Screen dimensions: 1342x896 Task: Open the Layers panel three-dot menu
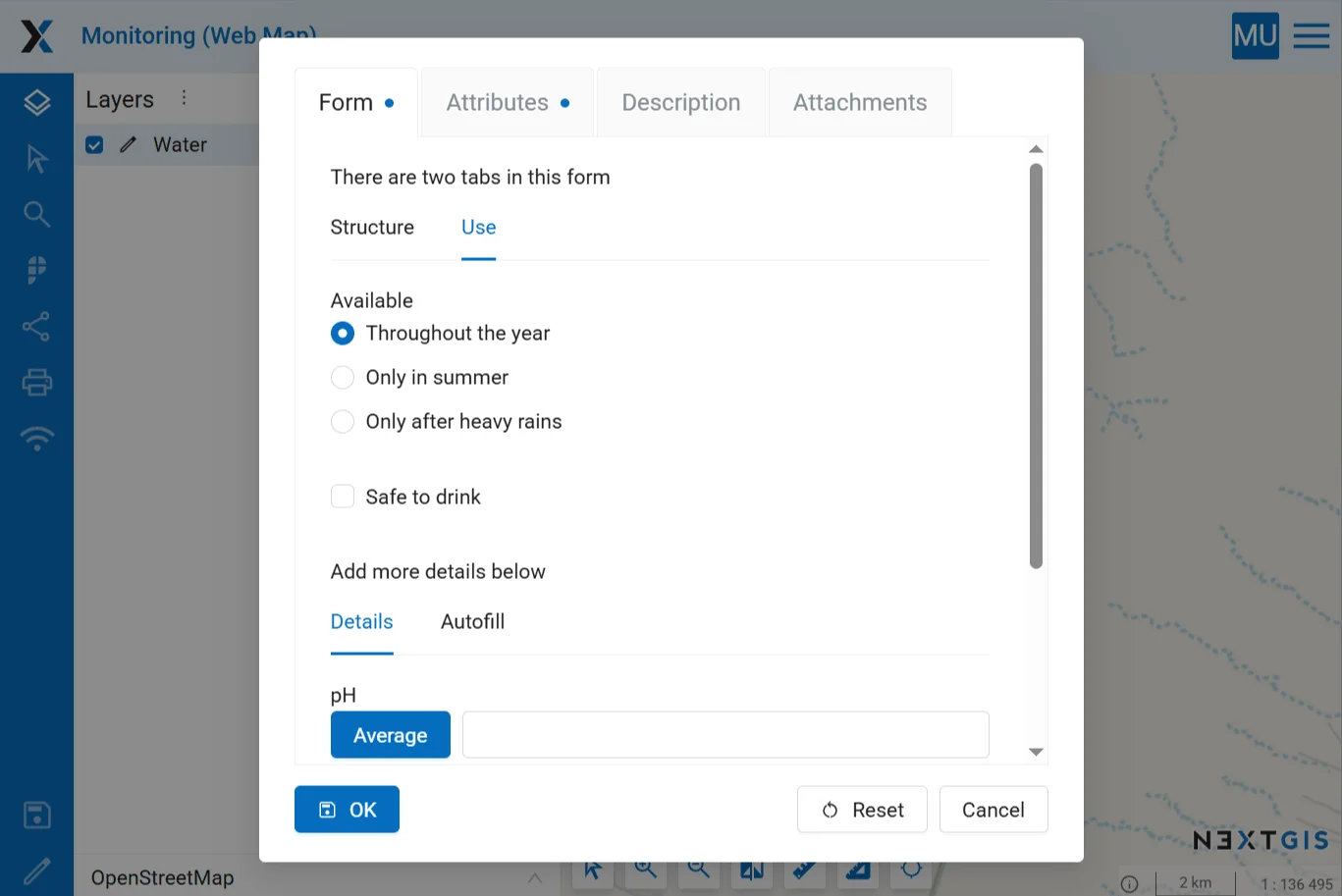click(x=184, y=98)
